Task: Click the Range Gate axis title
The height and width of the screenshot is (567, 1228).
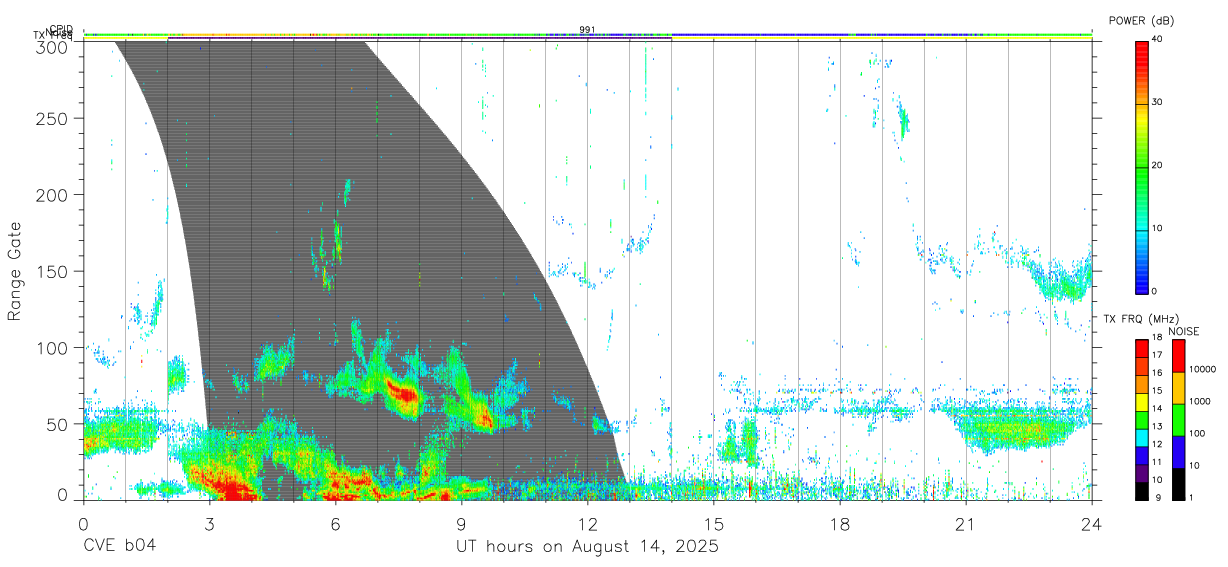Action: 15,271
